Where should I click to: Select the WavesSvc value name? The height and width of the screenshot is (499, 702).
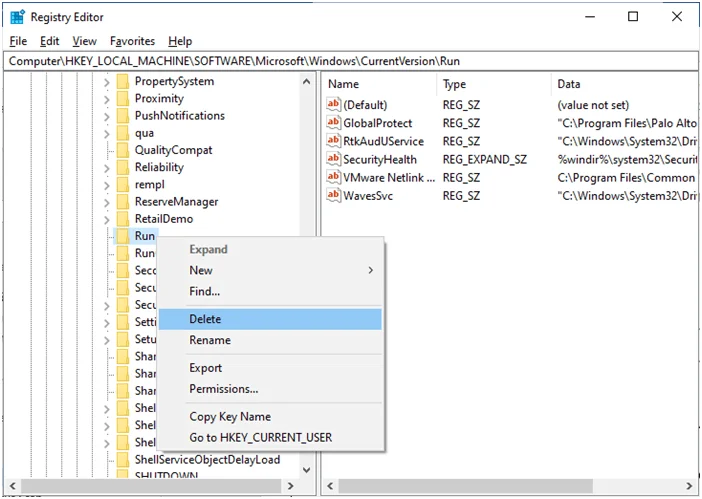368,196
